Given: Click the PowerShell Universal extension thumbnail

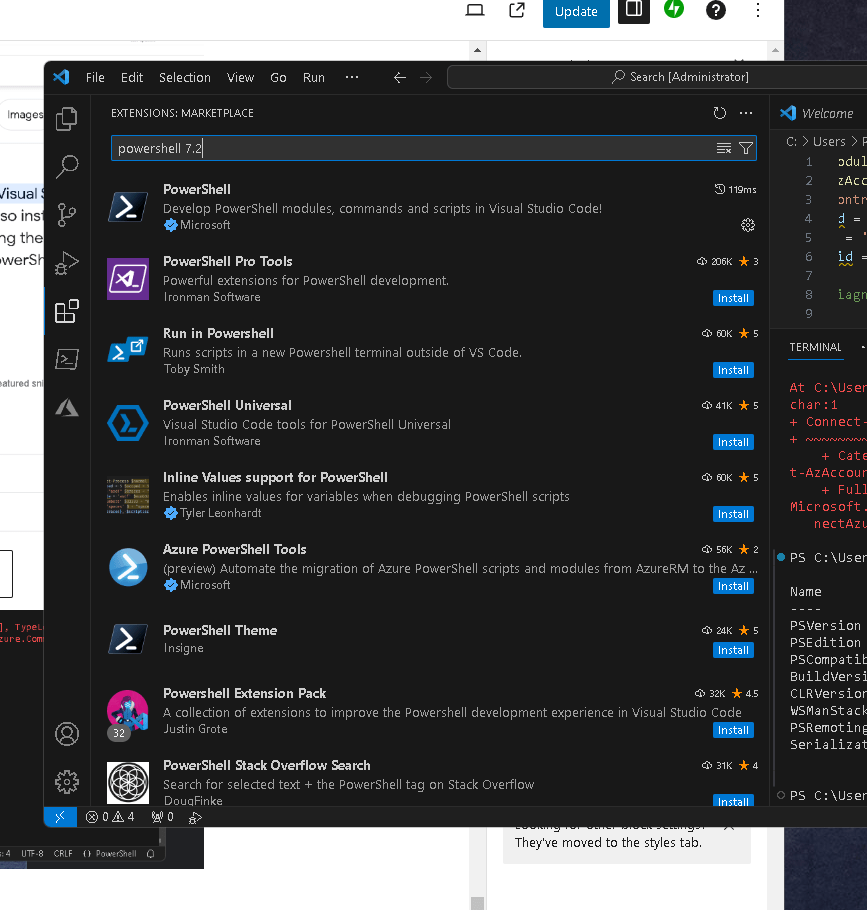Looking at the screenshot, I should (x=128, y=423).
